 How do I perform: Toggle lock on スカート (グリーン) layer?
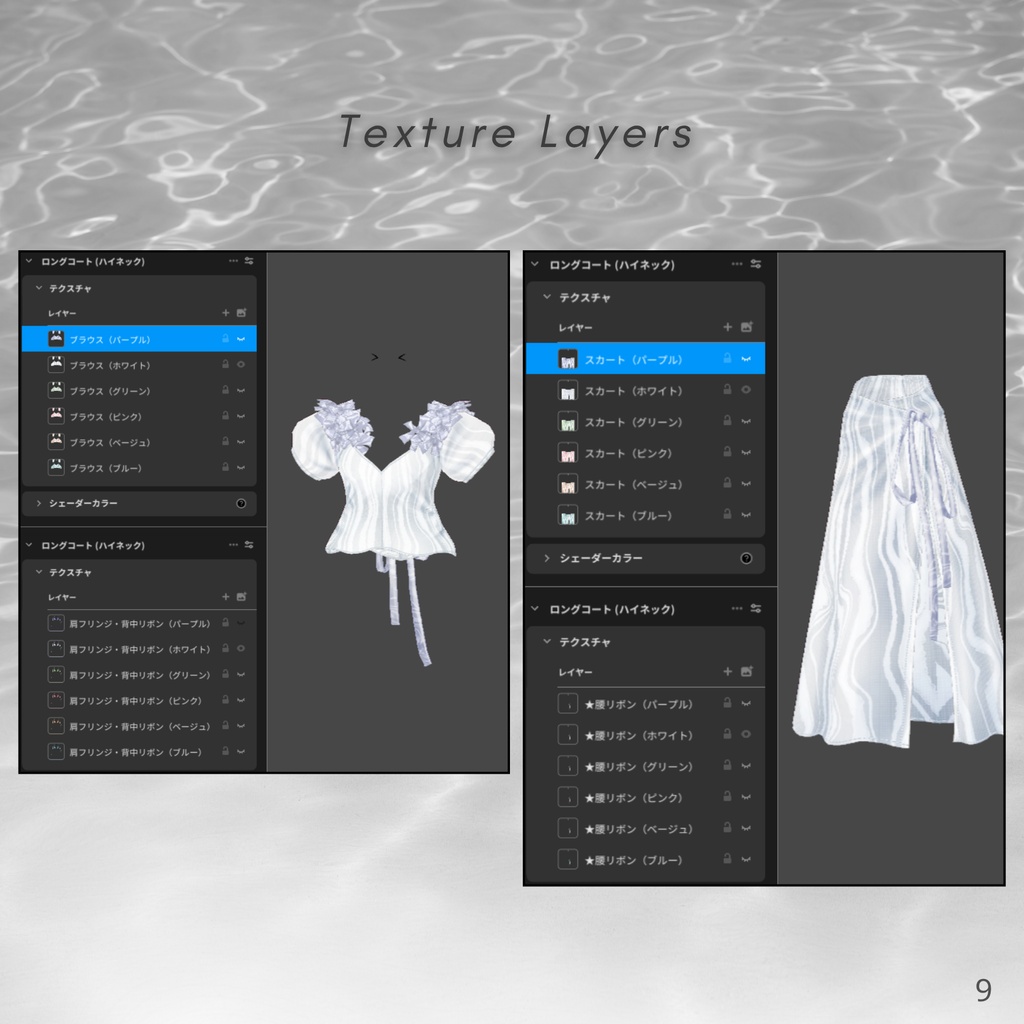tap(727, 421)
